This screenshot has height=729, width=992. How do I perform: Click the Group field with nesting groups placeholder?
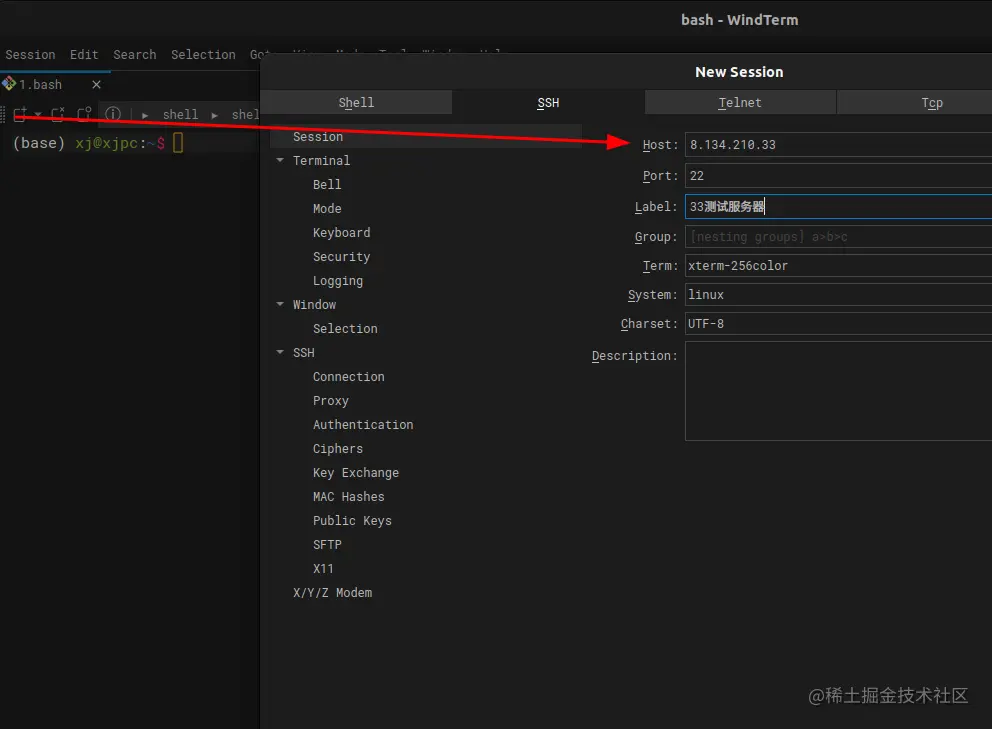click(838, 237)
